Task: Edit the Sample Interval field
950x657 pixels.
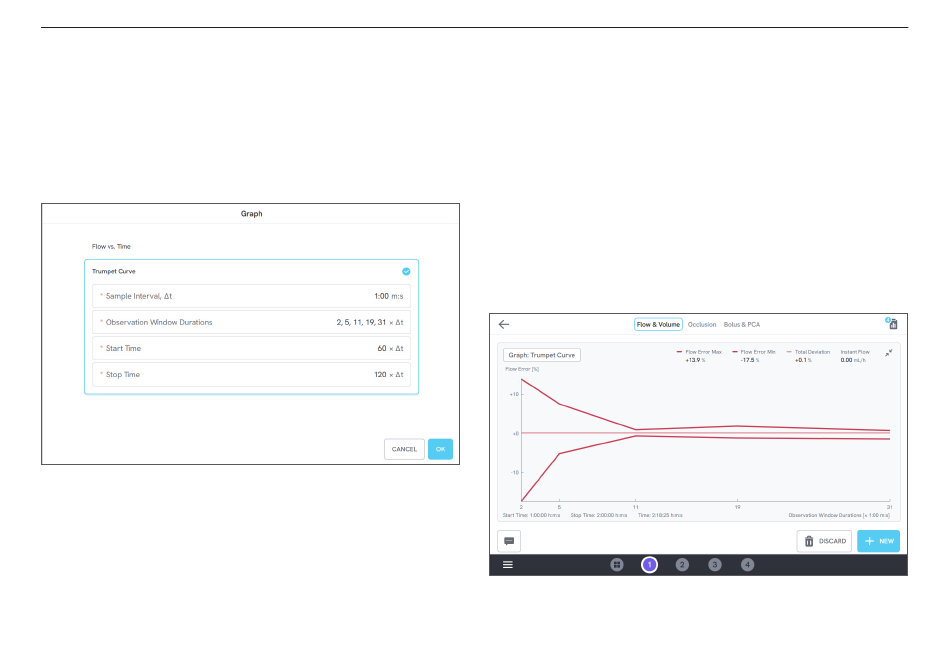Action: pyautogui.click(x=251, y=296)
